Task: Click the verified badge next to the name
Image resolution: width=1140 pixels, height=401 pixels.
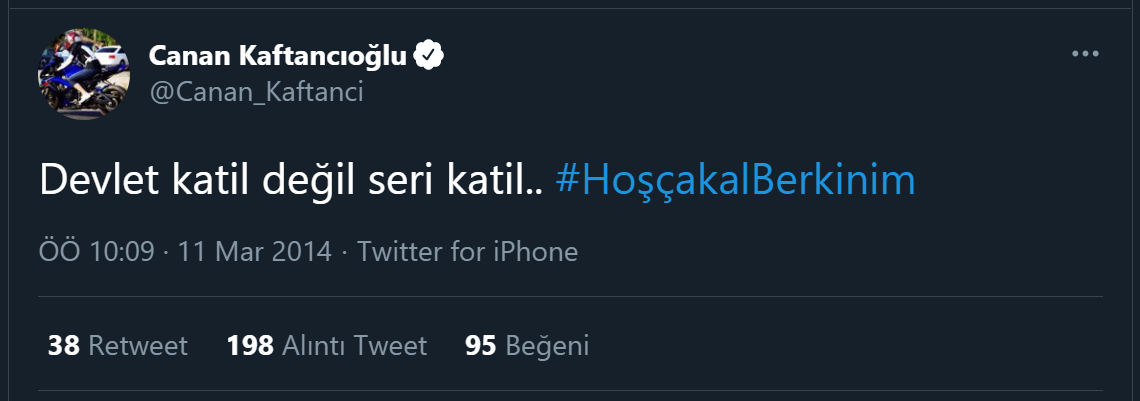Action: (429, 56)
